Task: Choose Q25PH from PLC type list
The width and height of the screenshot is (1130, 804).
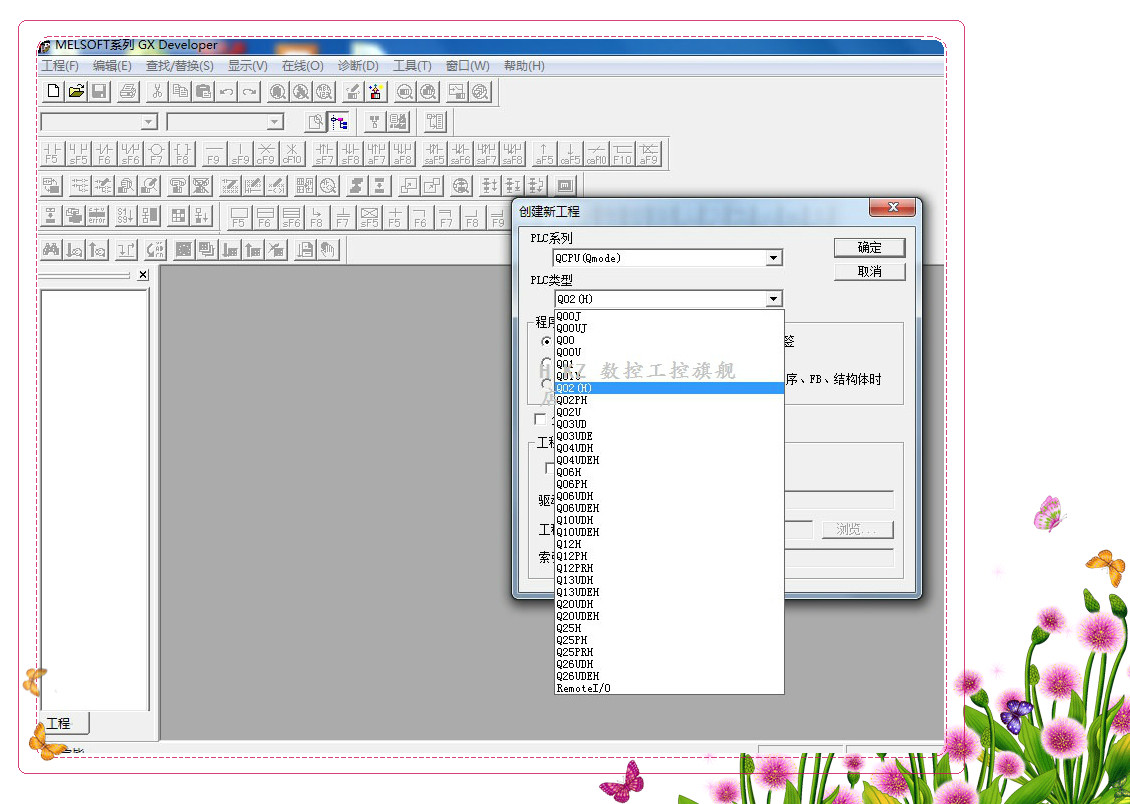Action: point(669,640)
